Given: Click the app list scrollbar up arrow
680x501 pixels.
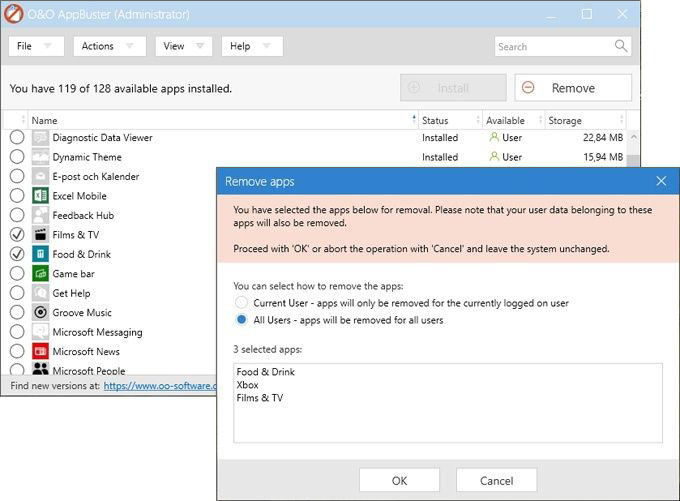Looking at the screenshot, I should pyautogui.click(x=633, y=137).
